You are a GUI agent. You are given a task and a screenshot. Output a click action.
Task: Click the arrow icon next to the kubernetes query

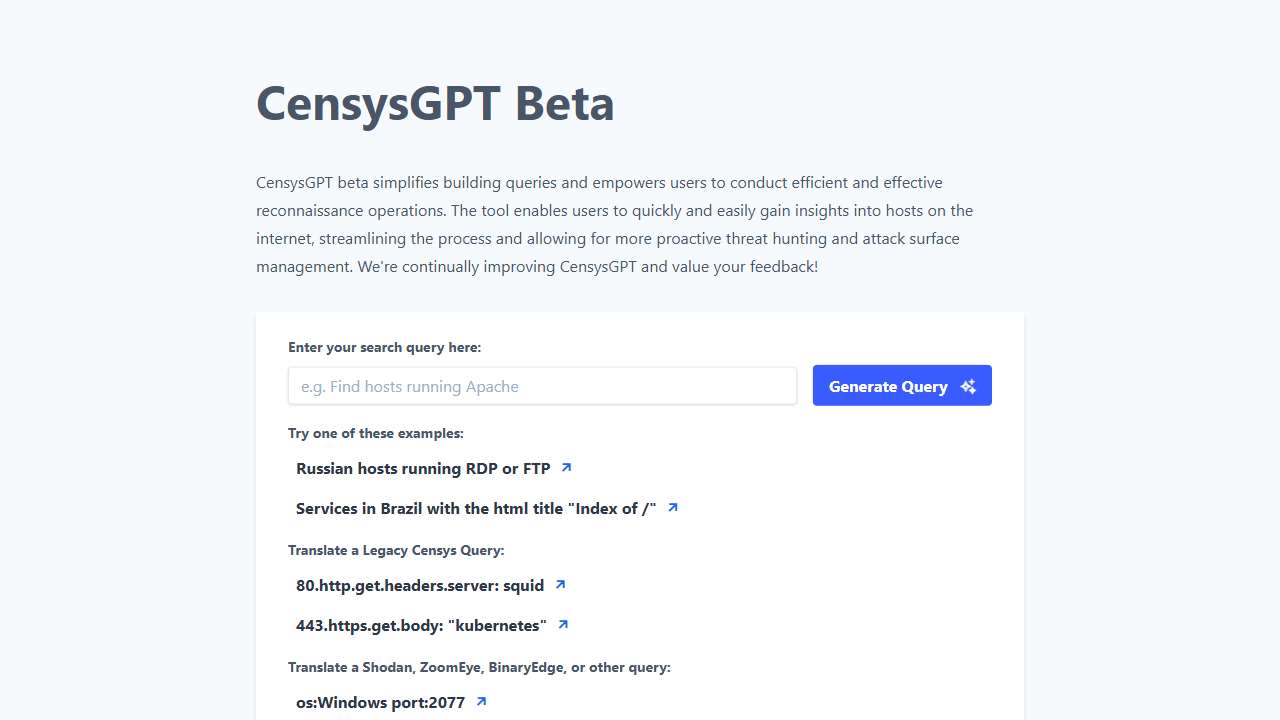point(562,624)
